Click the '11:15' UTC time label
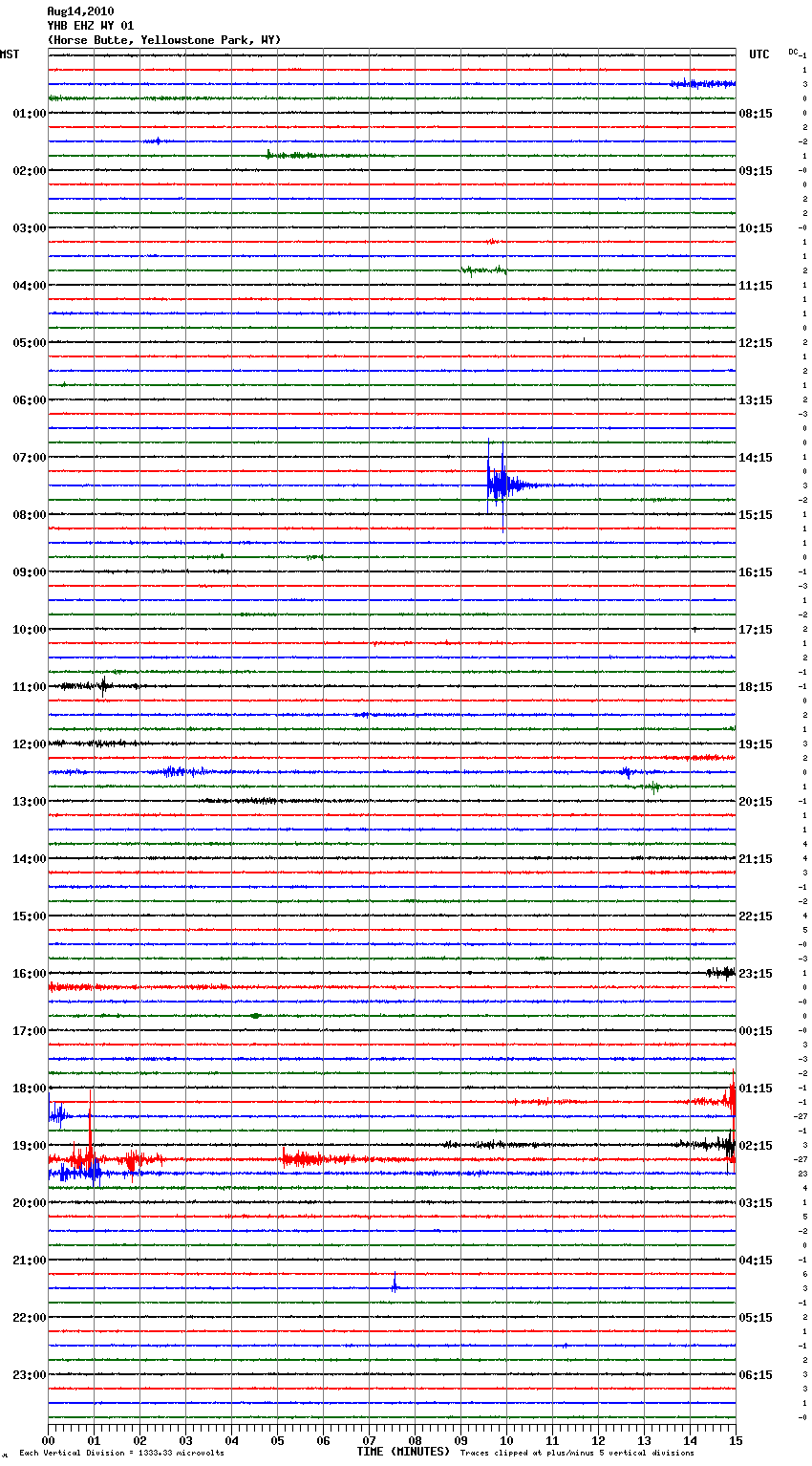Image resolution: width=812 pixels, height=1466 pixels. (x=756, y=286)
